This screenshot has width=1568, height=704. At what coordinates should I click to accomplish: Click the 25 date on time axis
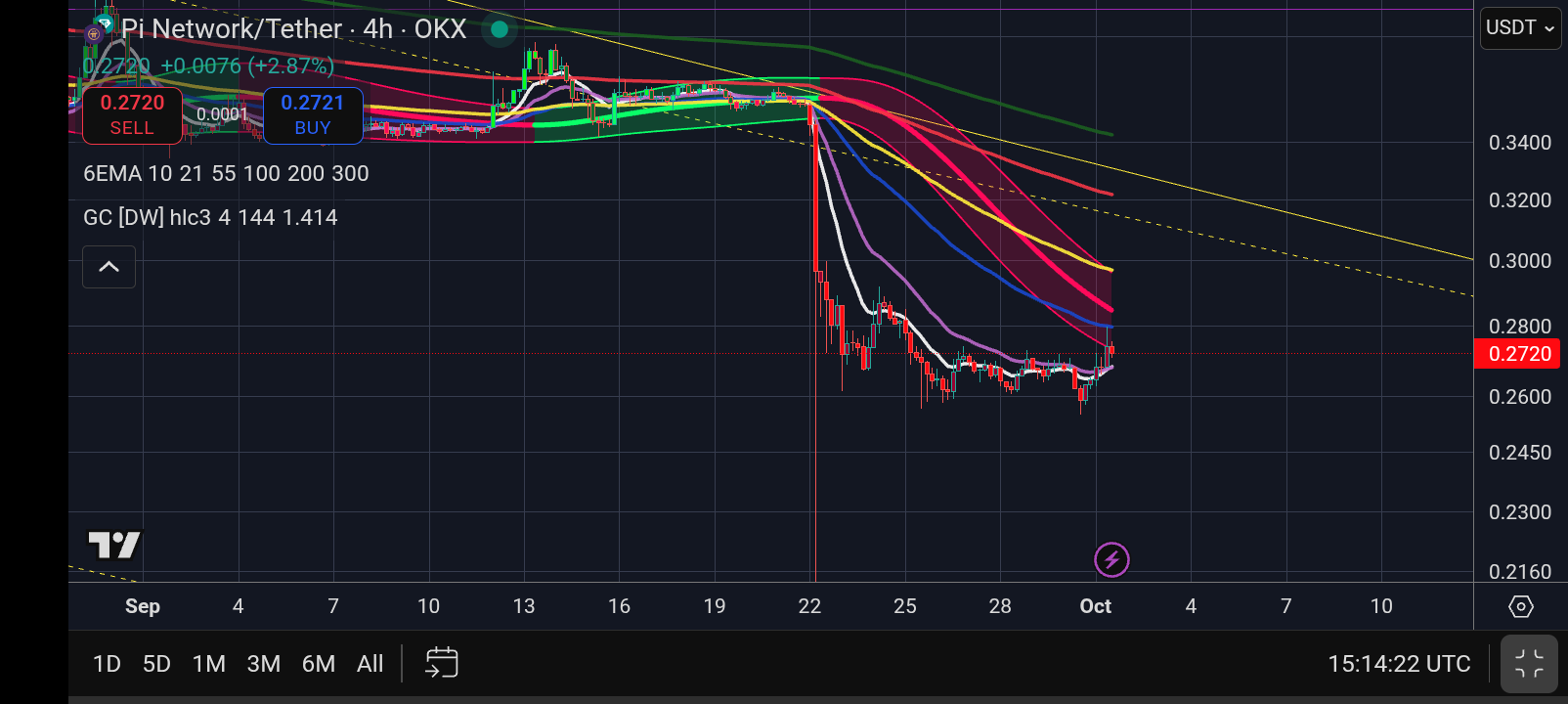[905, 606]
